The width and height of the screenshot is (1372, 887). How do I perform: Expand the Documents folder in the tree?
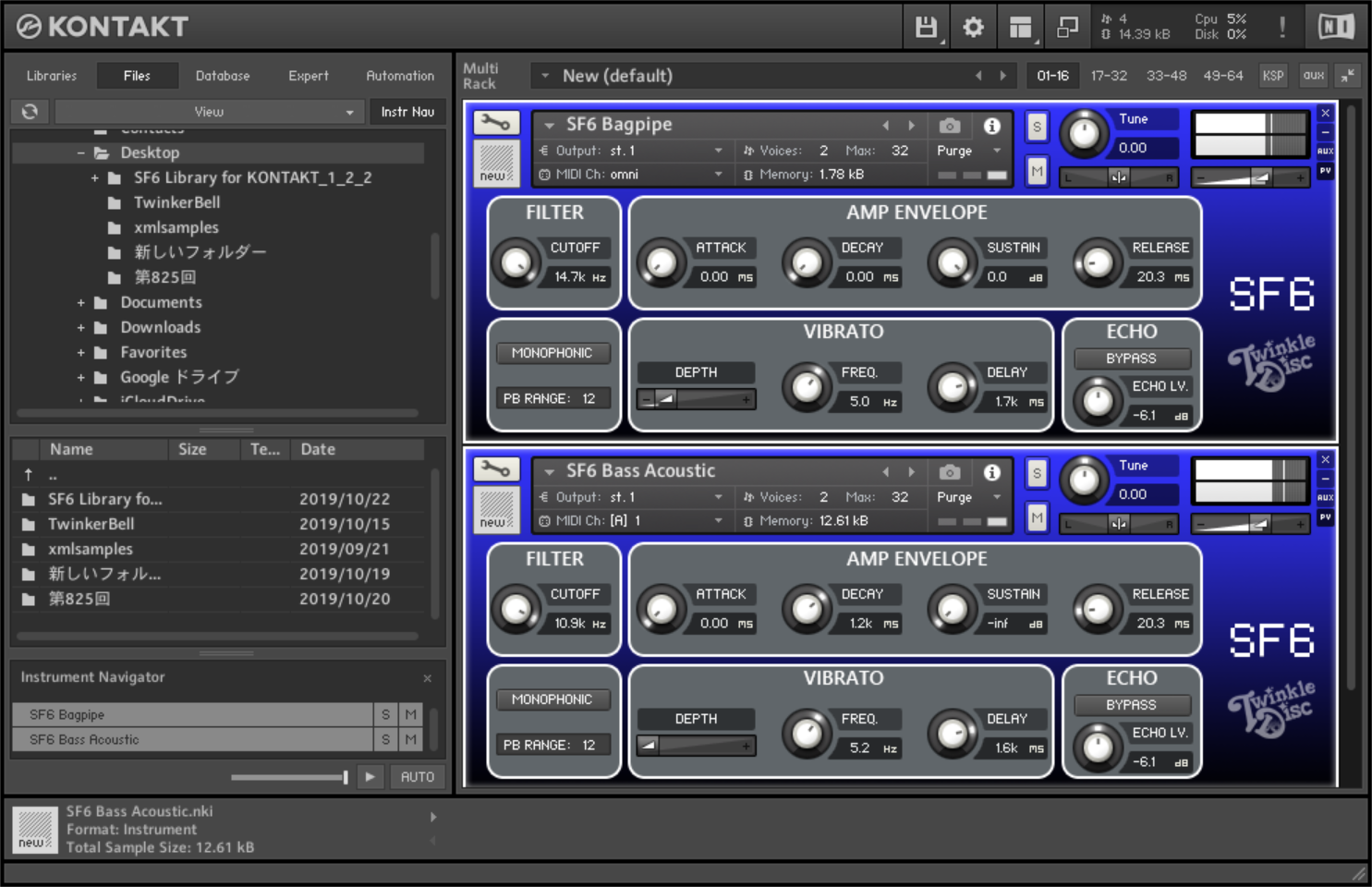pos(81,303)
